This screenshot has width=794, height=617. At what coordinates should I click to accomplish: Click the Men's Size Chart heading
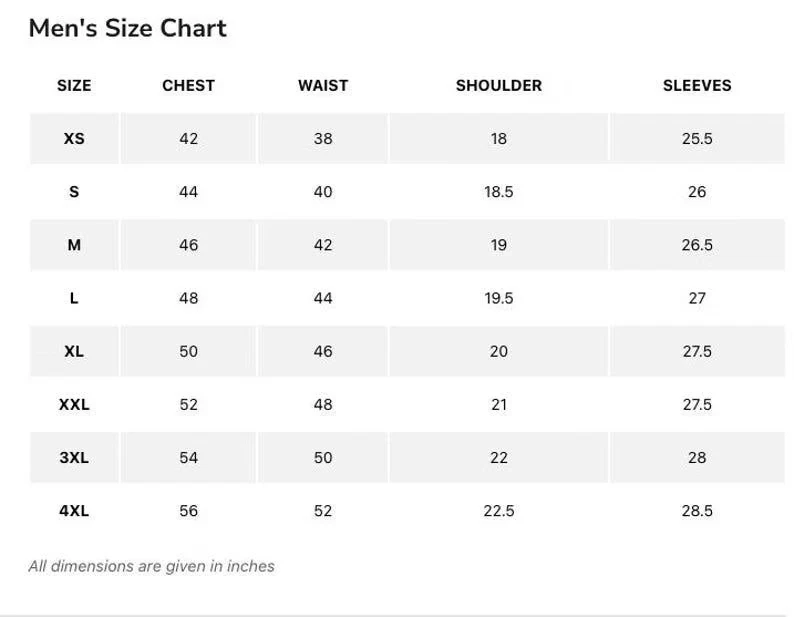[x=128, y=28]
